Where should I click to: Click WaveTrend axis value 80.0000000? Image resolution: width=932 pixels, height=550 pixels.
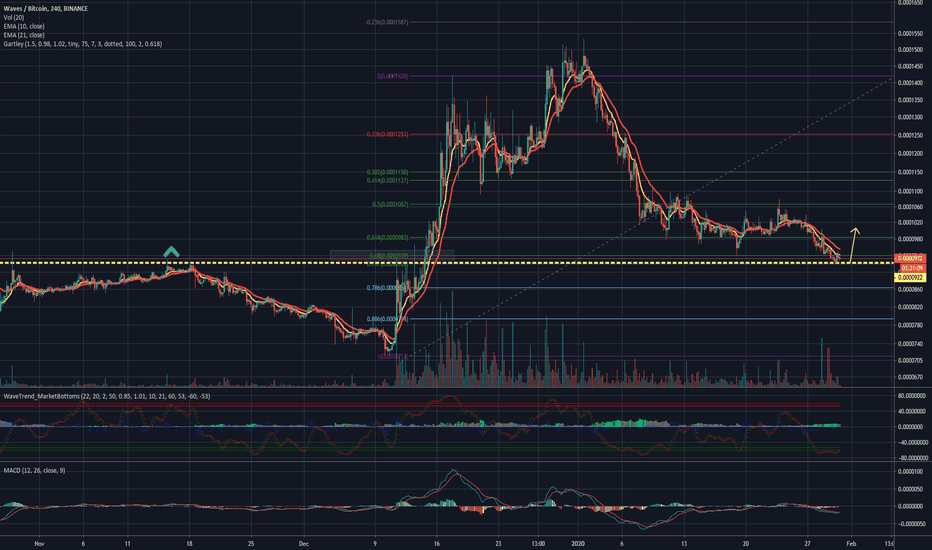[912, 395]
